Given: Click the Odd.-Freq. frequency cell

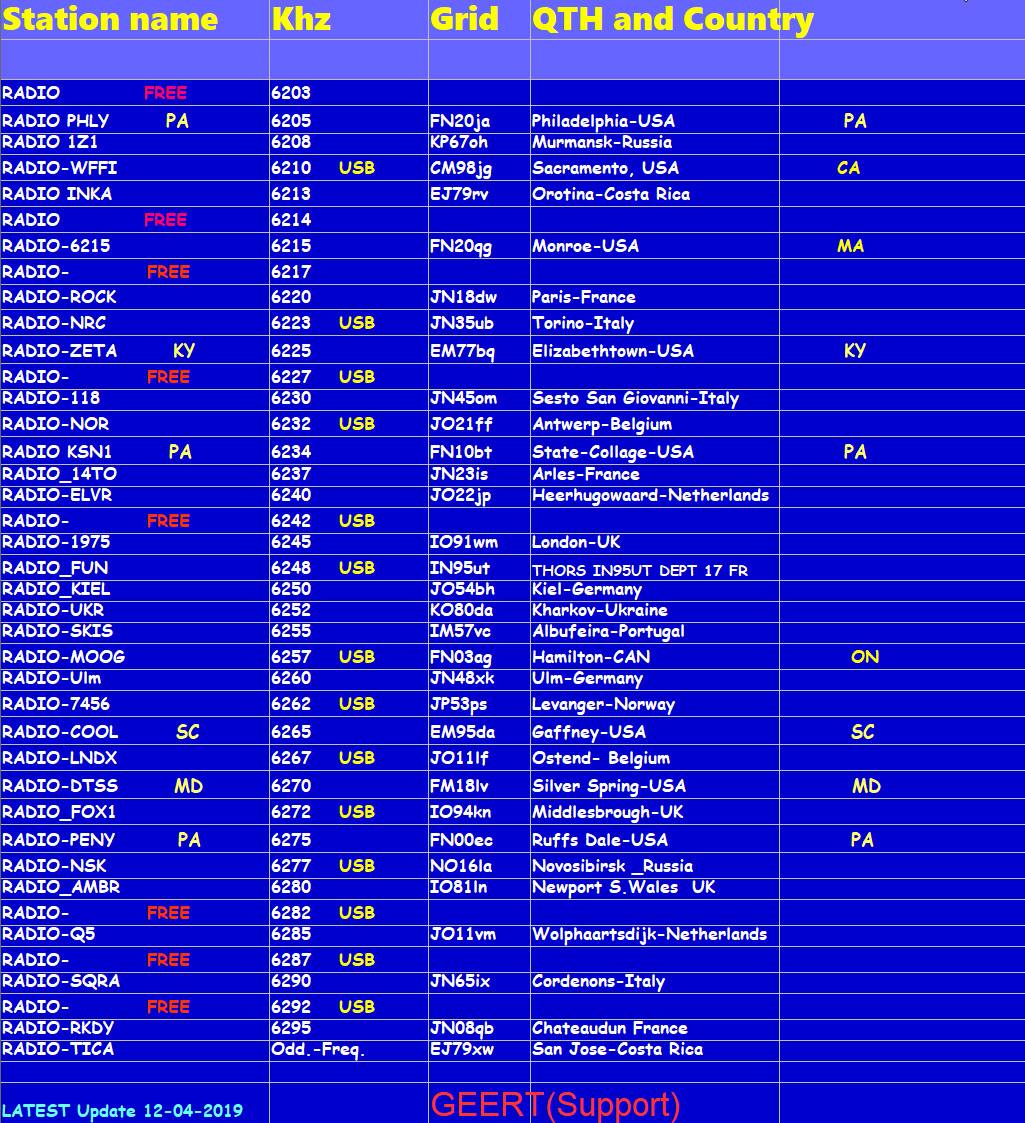Looking at the screenshot, I should click(x=318, y=1049).
